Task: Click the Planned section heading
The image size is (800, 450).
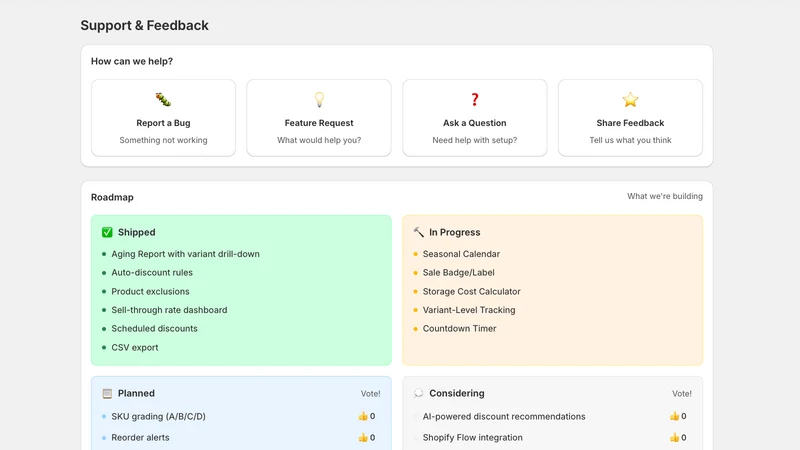Action: (136, 393)
